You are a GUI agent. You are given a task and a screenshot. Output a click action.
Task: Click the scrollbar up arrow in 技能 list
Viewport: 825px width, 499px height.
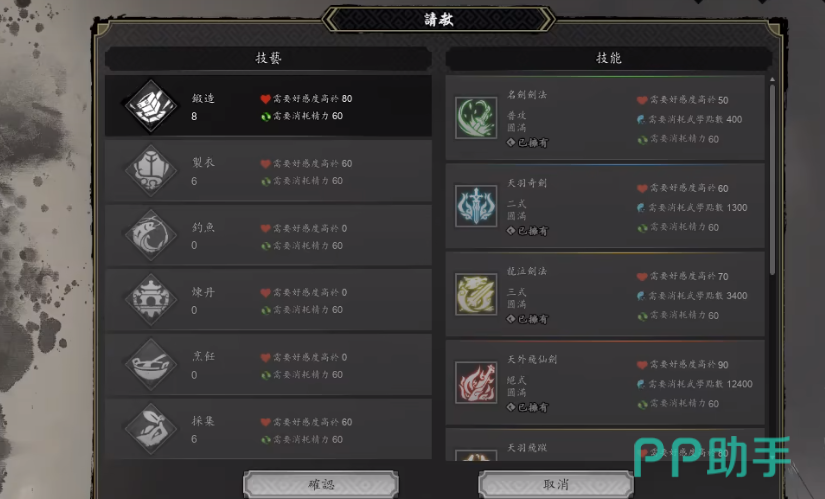772,79
